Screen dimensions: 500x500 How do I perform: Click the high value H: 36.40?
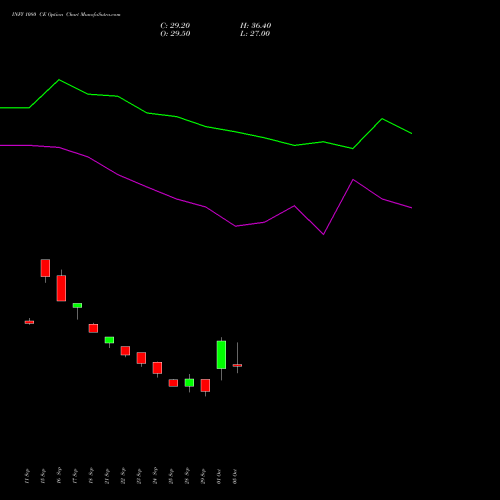(255, 26)
